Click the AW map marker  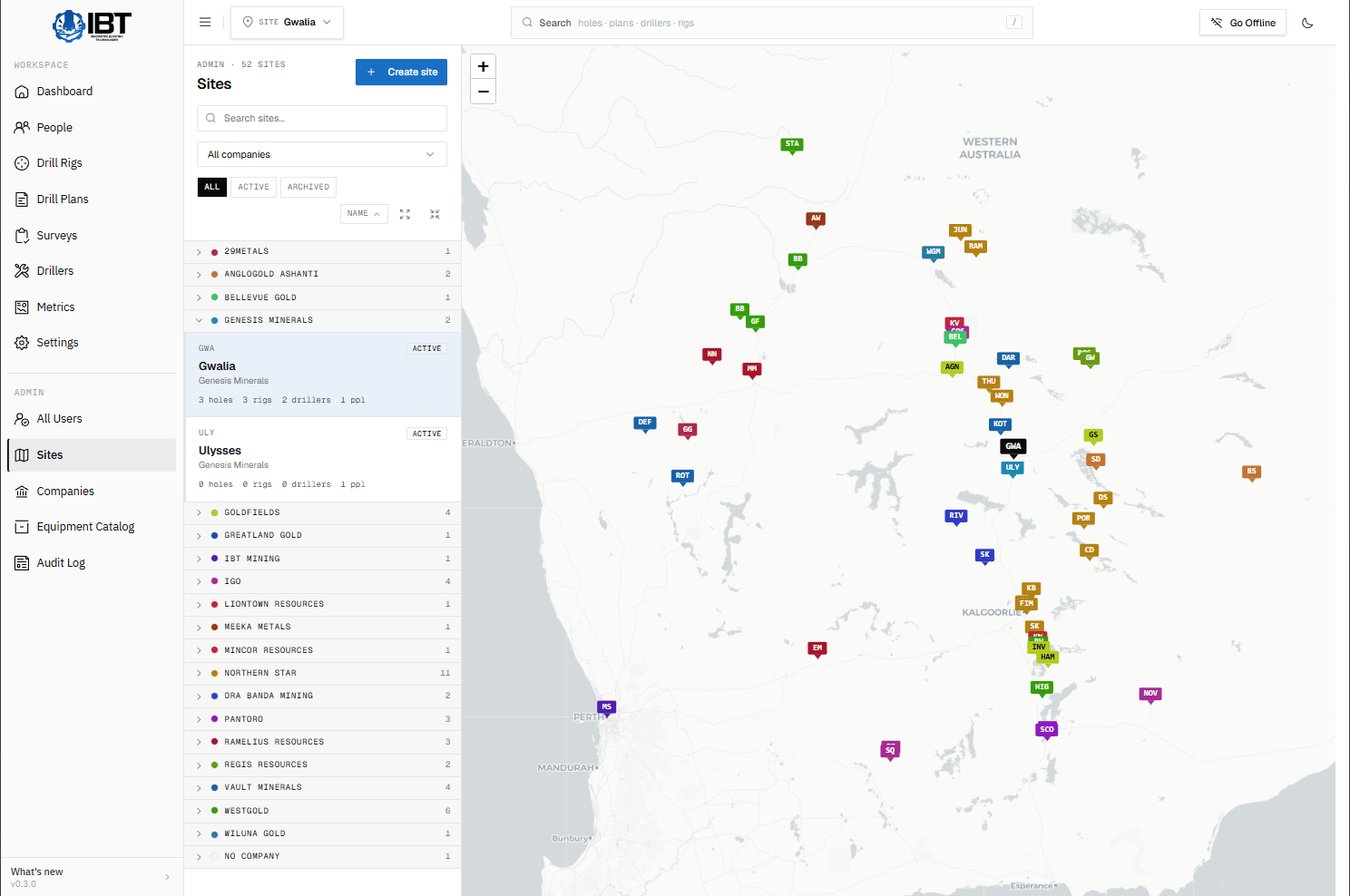coord(816,219)
